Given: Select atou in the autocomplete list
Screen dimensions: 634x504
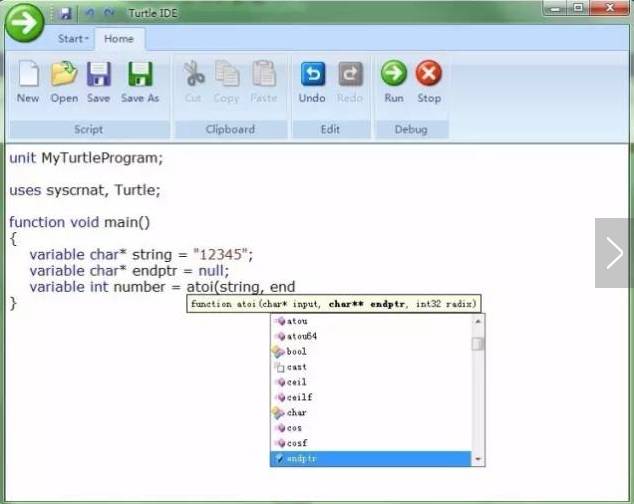Looking at the screenshot, I should [x=371, y=321].
